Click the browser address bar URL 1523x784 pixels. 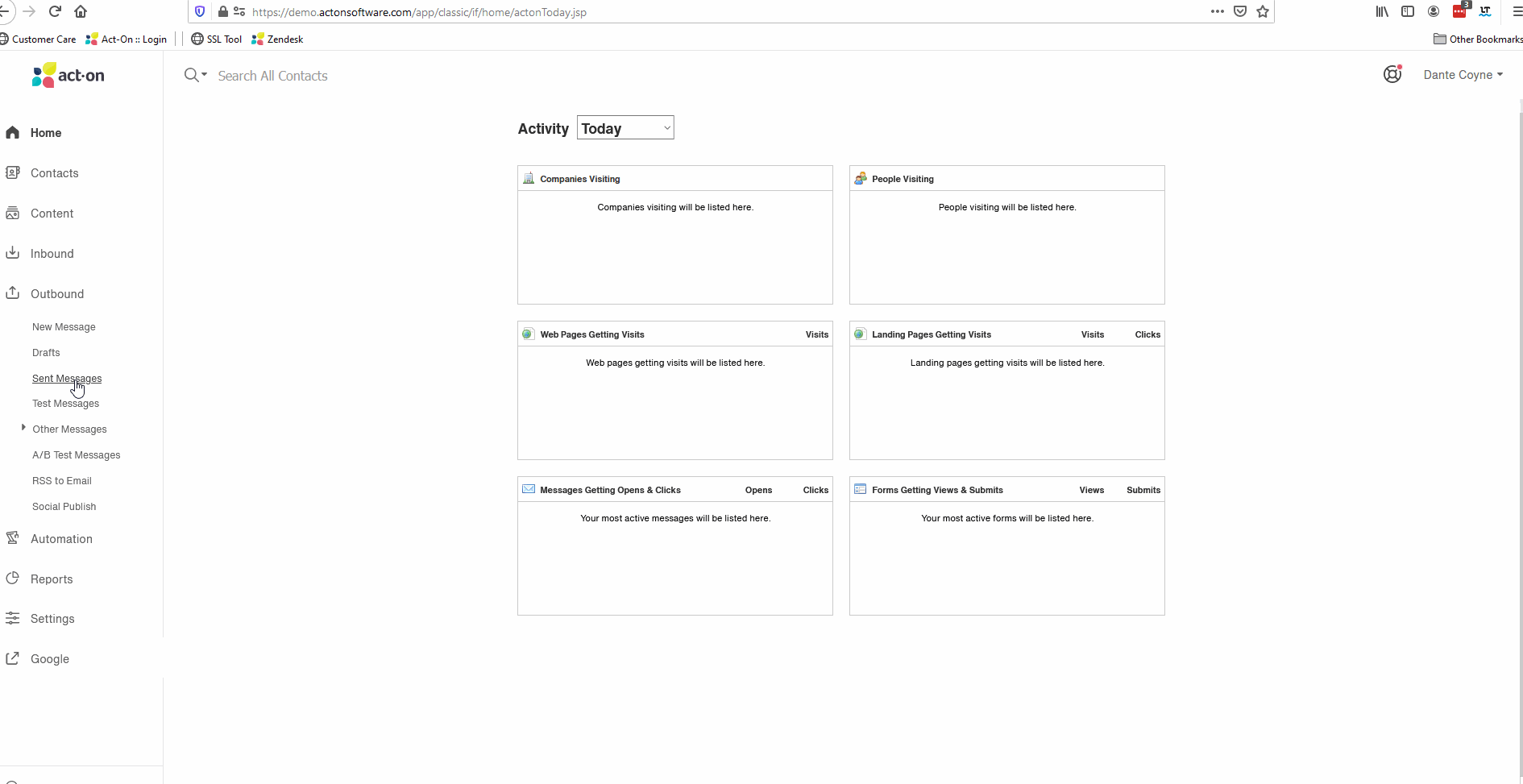419,12
